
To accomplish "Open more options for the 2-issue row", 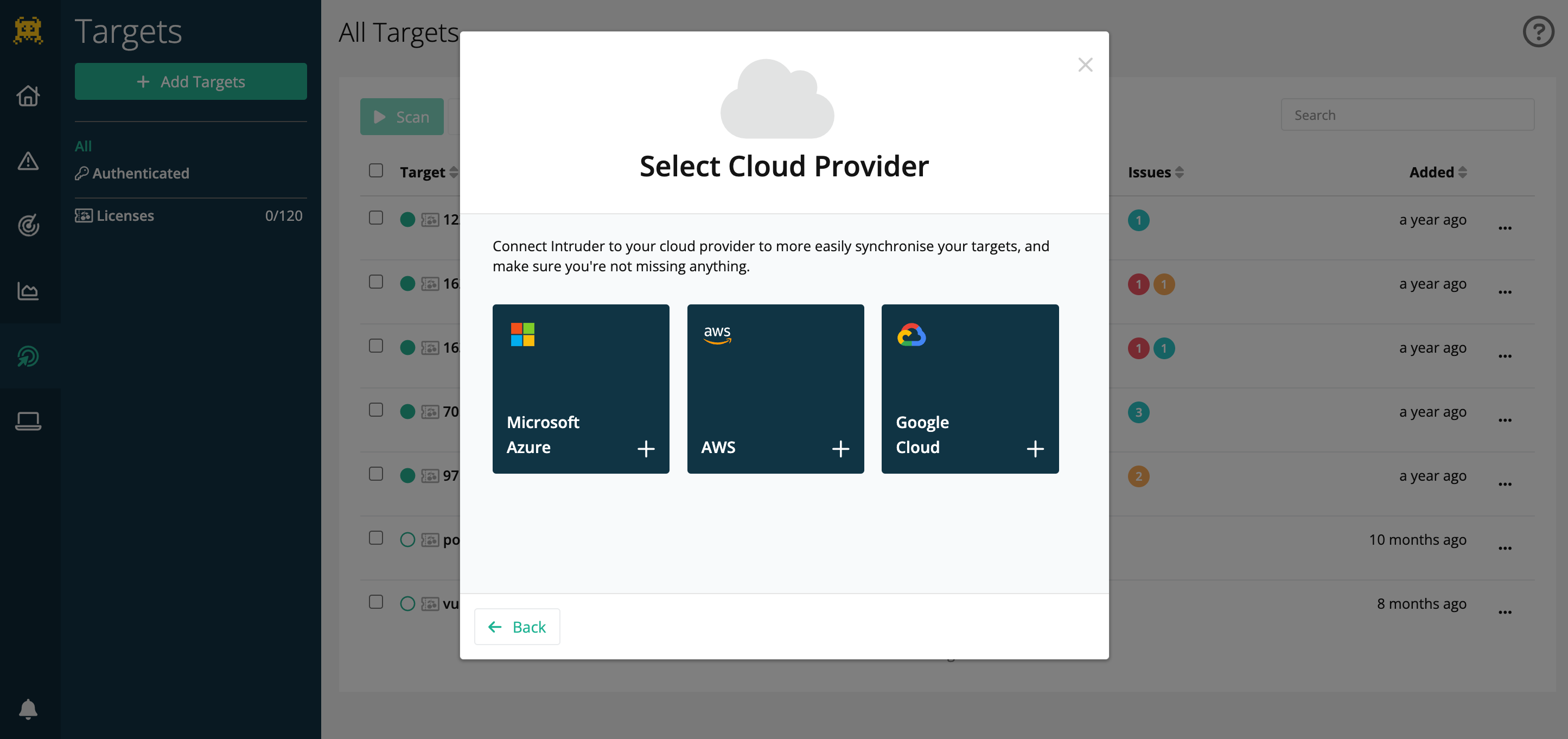I will click(x=1505, y=483).
